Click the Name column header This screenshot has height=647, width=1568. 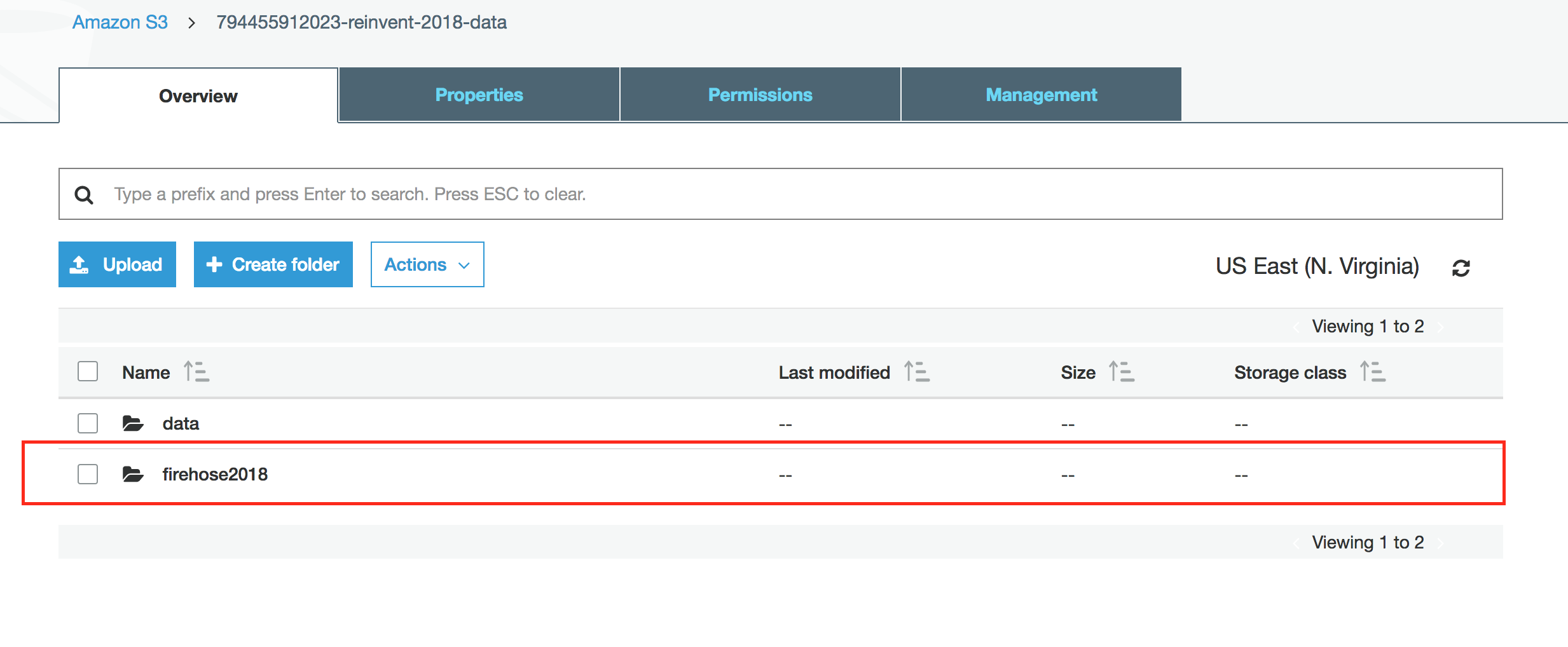(x=146, y=372)
